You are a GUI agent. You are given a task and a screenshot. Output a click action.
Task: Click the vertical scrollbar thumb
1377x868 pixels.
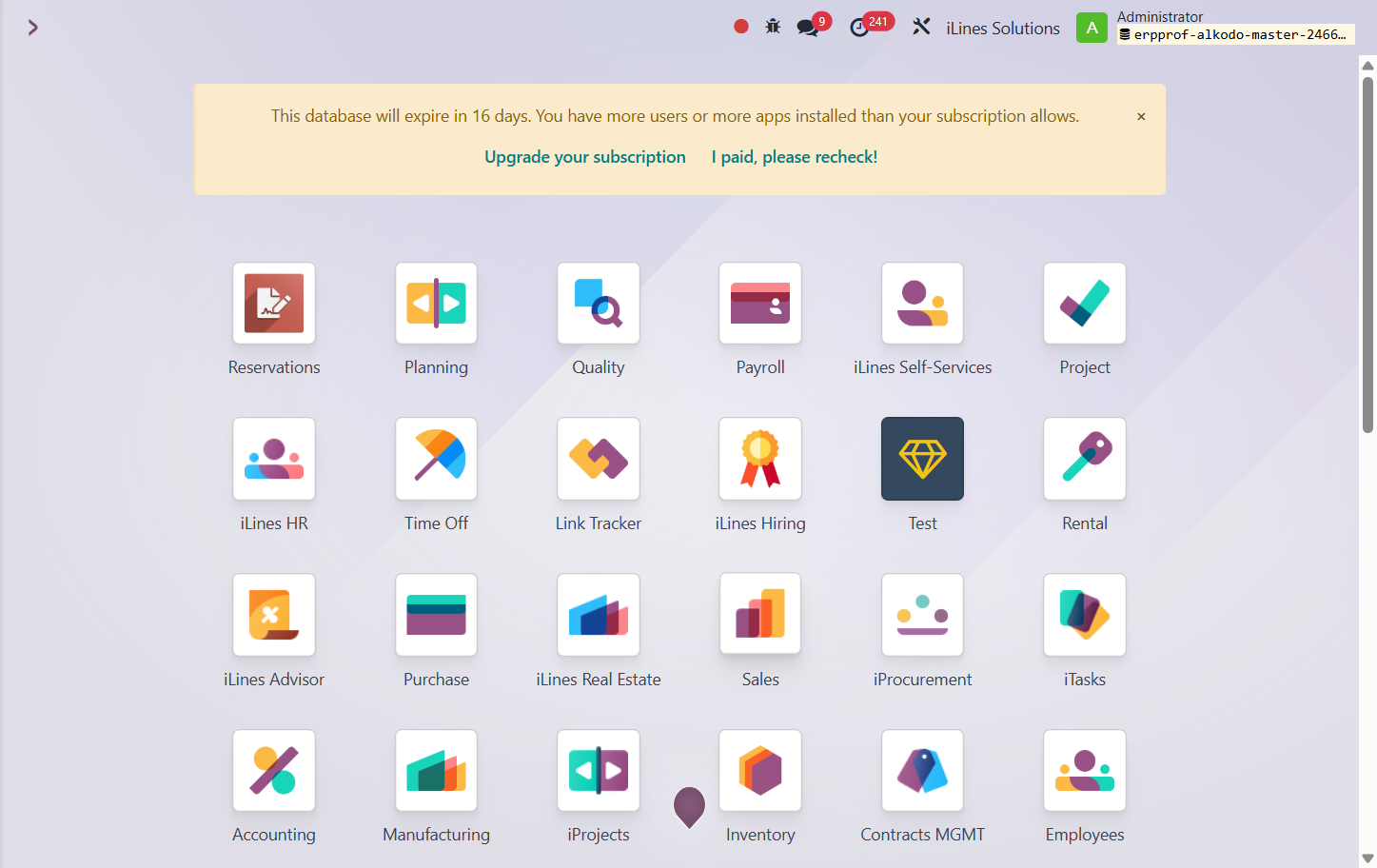(1367, 255)
